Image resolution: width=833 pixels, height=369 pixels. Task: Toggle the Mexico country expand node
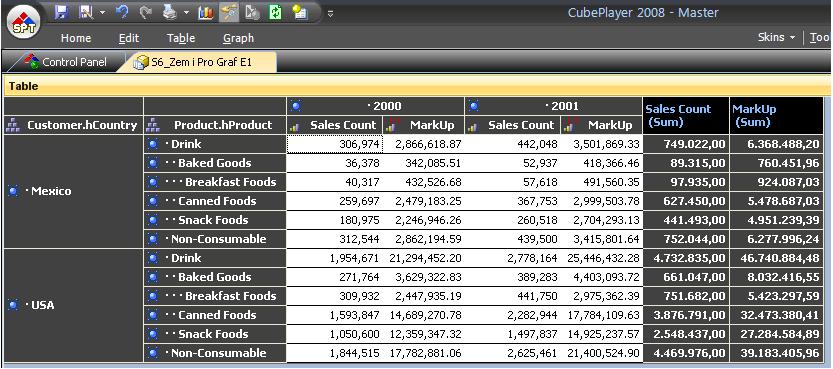tap(14, 191)
